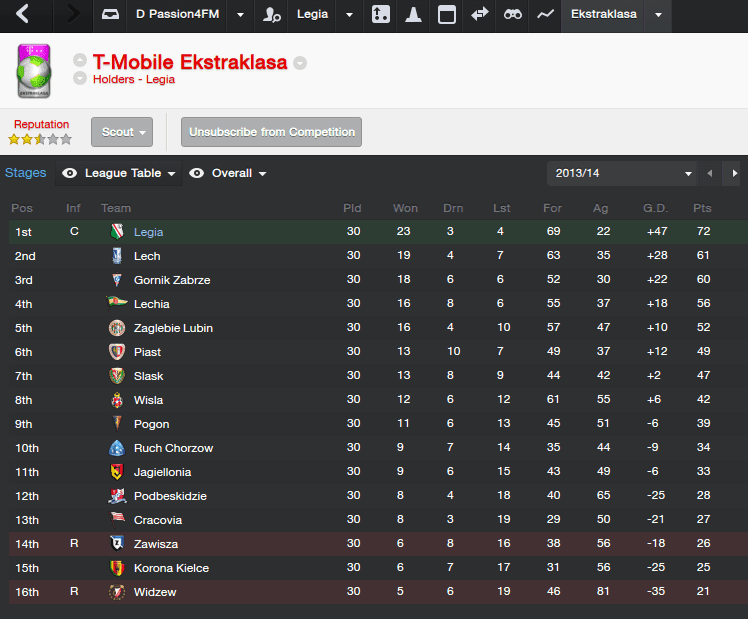
Task: Open the 2013/14 season dropdown
Action: point(621,173)
